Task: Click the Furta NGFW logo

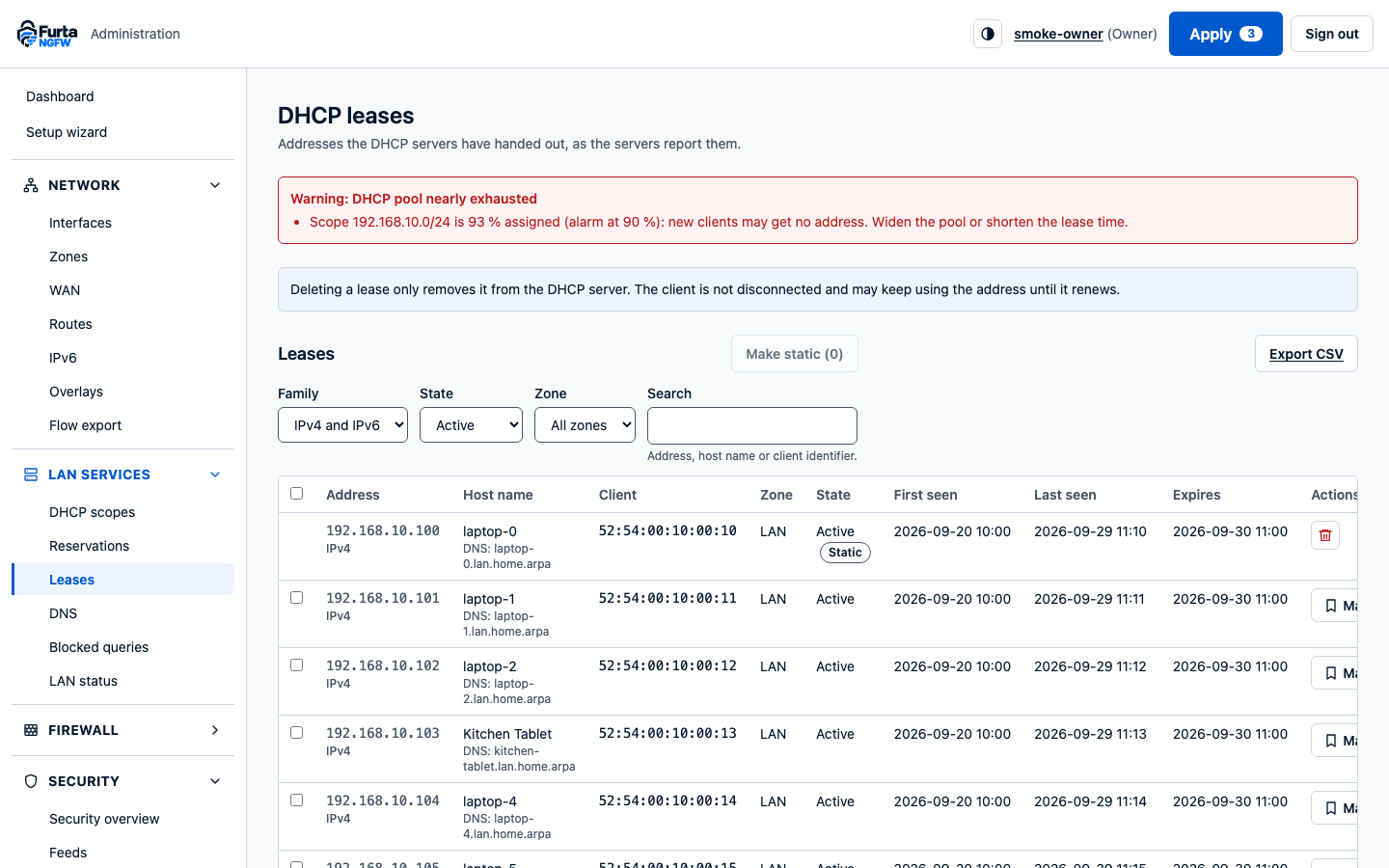Action: 47,34
